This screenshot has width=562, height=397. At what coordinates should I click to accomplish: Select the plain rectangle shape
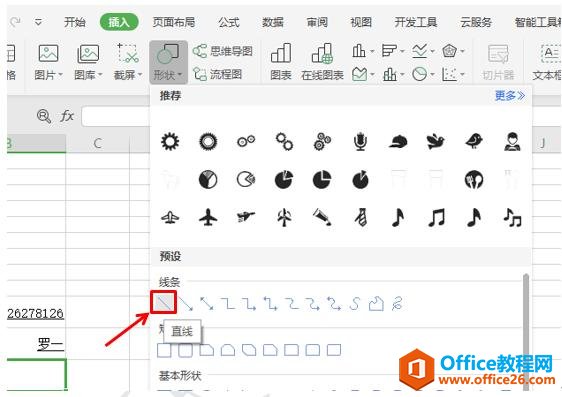coord(164,350)
